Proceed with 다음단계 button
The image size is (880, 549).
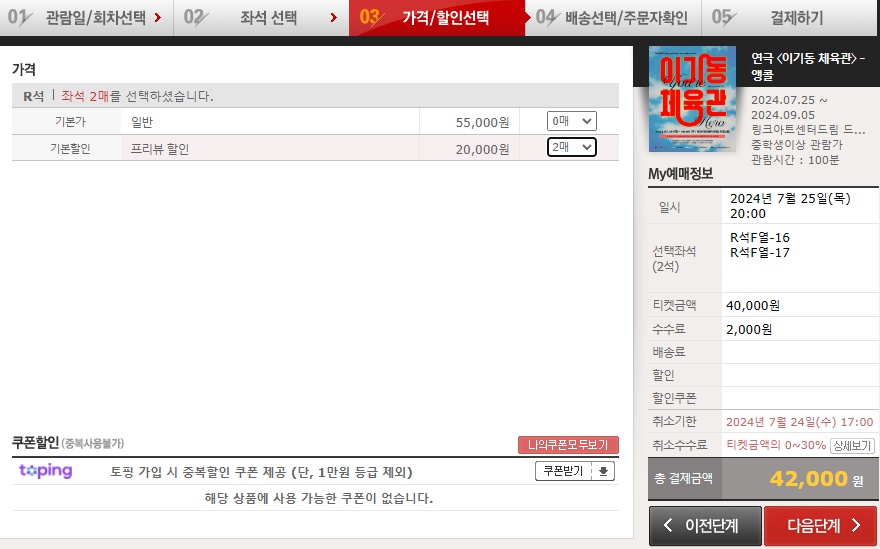pos(821,525)
